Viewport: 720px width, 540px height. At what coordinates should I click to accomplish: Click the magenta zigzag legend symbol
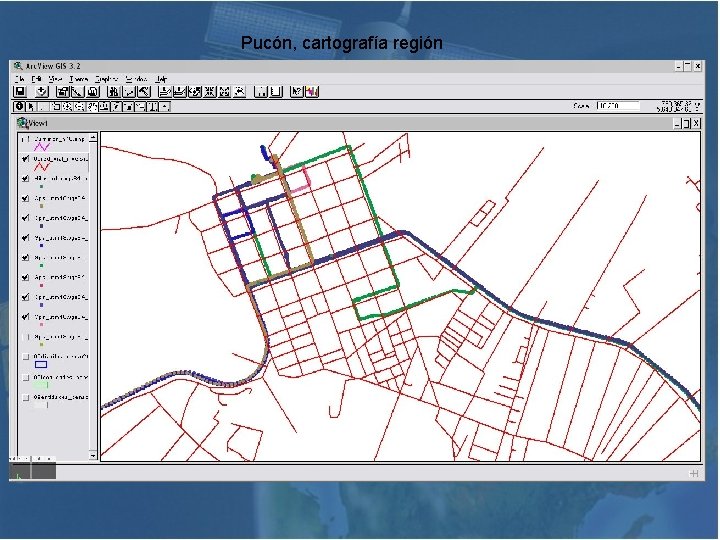point(41,147)
